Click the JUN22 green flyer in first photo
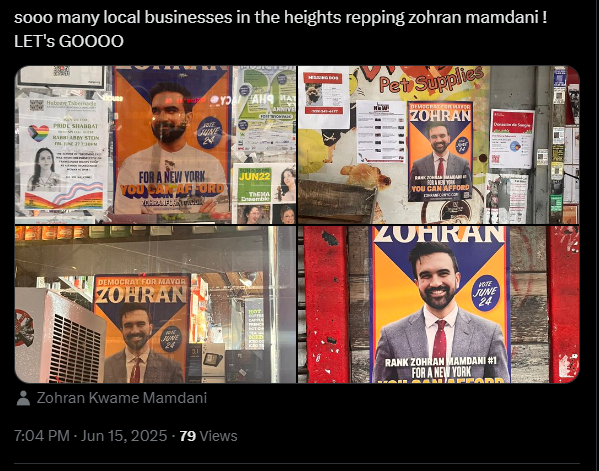Screen dimensions: 599x471 pyautogui.click(x=254, y=185)
